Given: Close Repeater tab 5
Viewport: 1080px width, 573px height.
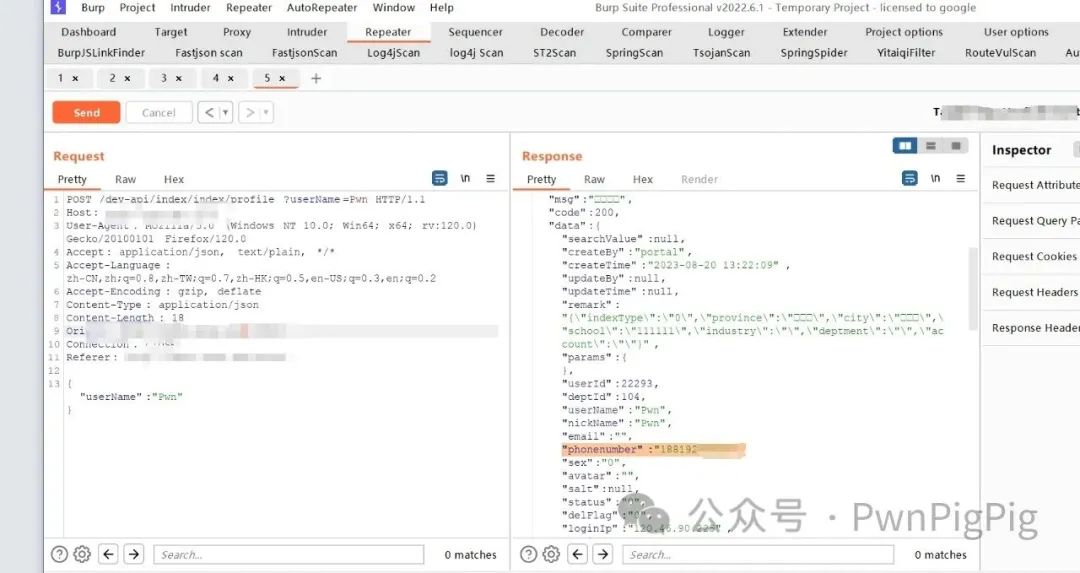Looking at the screenshot, I should pyautogui.click(x=282, y=79).
